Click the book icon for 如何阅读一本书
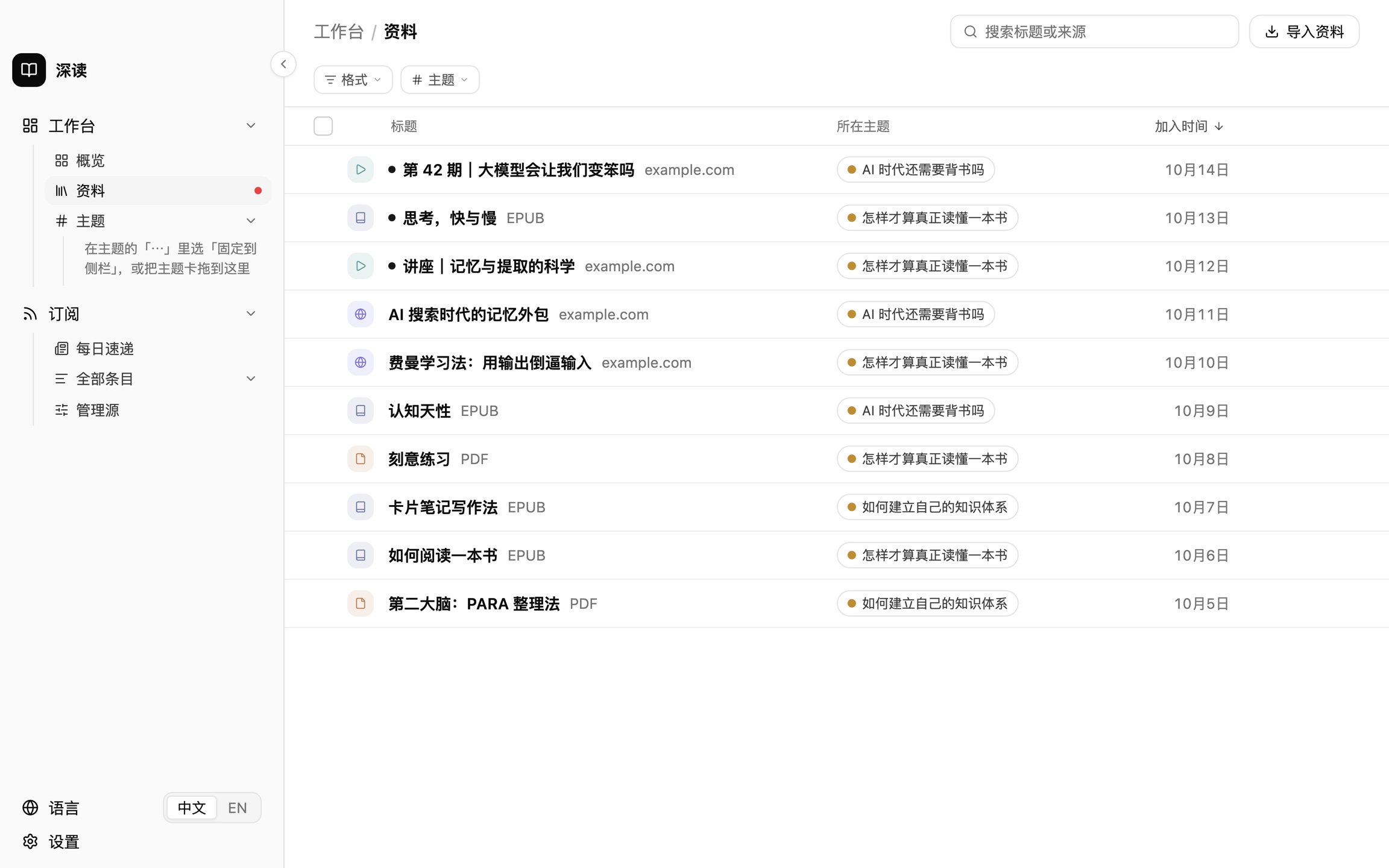The height and width of the screenshot is (868, 1389). pos(361,555)
